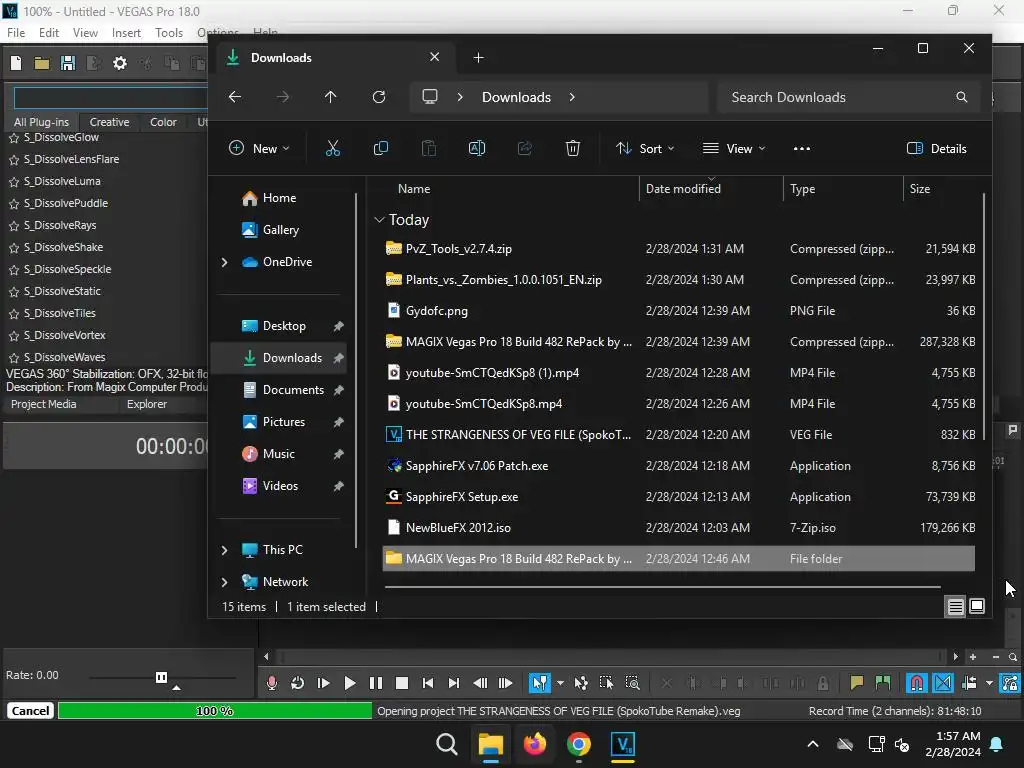
Task: Select the All Plug-ins tab
Action: [x=41, y=122]
